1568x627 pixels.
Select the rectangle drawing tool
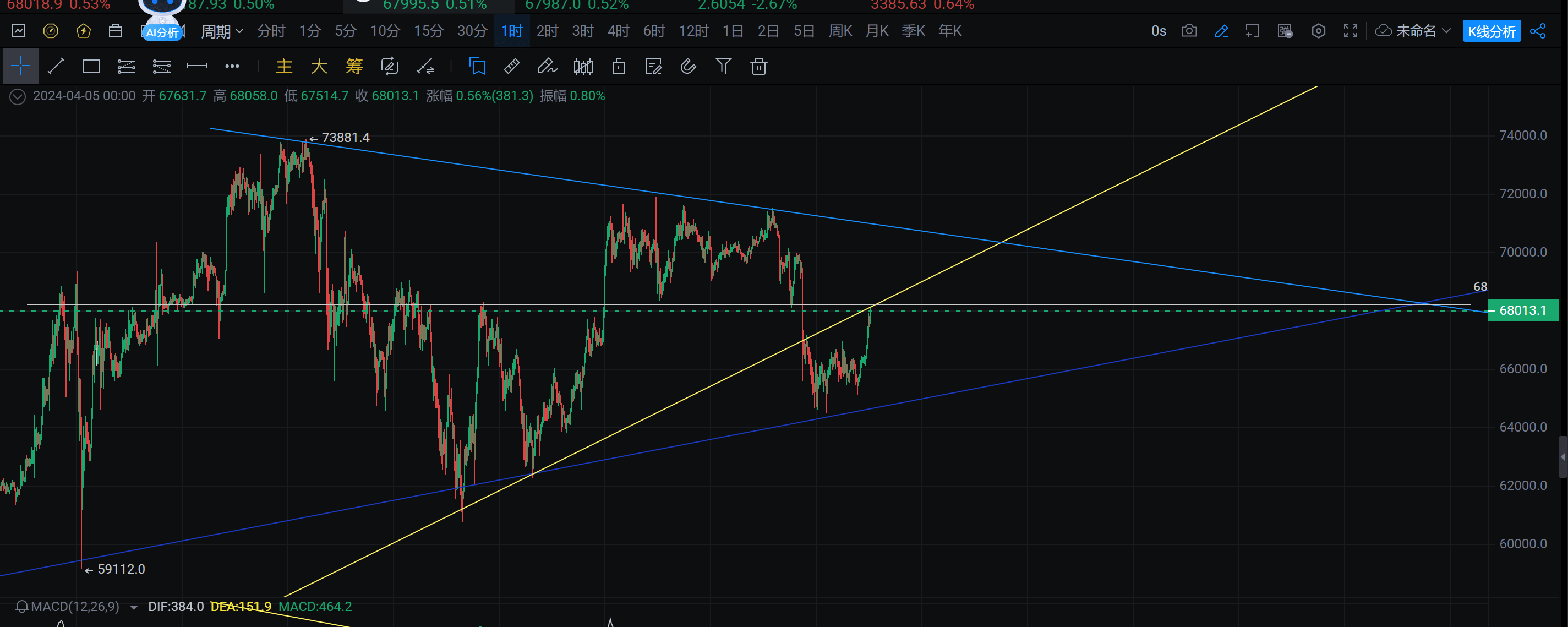[91, 66]
